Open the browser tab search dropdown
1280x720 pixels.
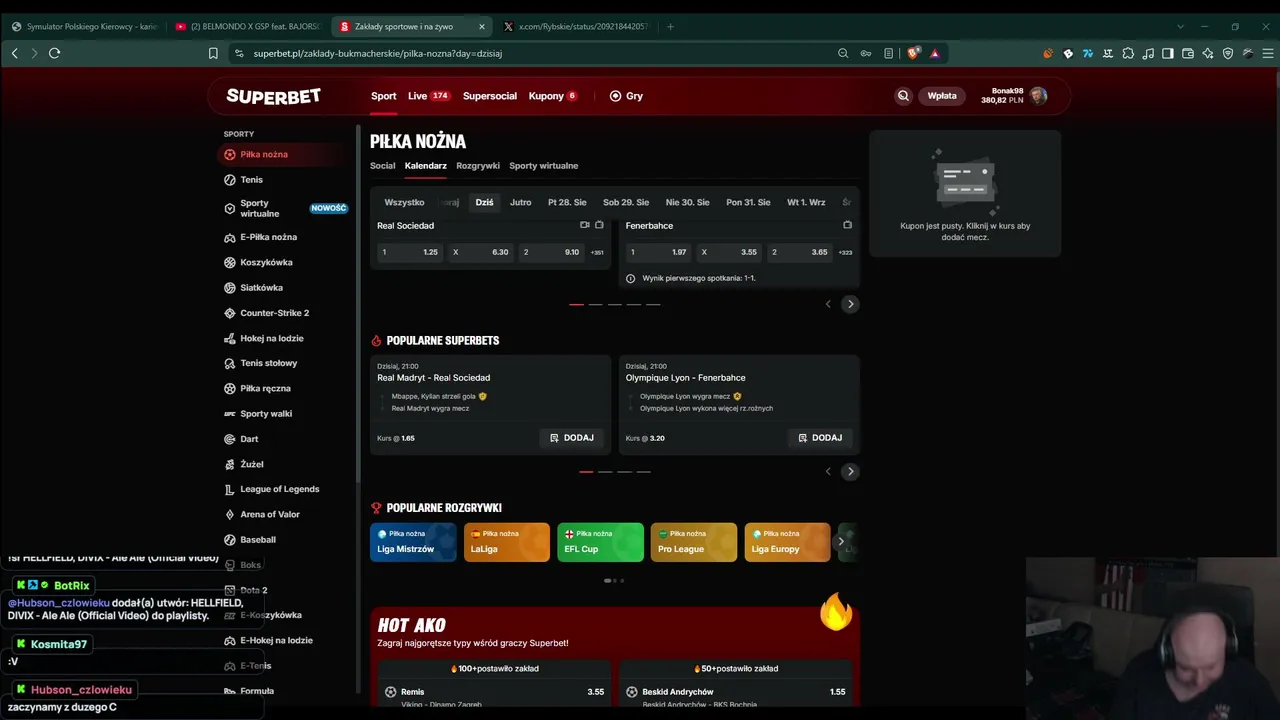click(1180, 26)
